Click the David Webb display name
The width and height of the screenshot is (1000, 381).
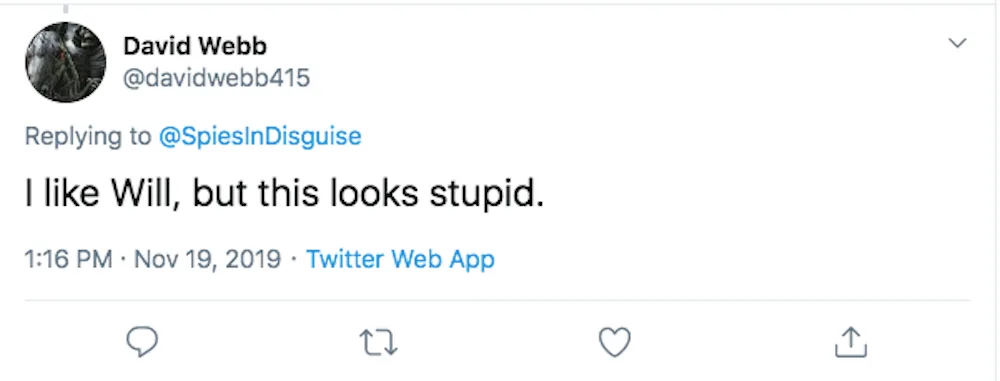[x=195, y=46]
